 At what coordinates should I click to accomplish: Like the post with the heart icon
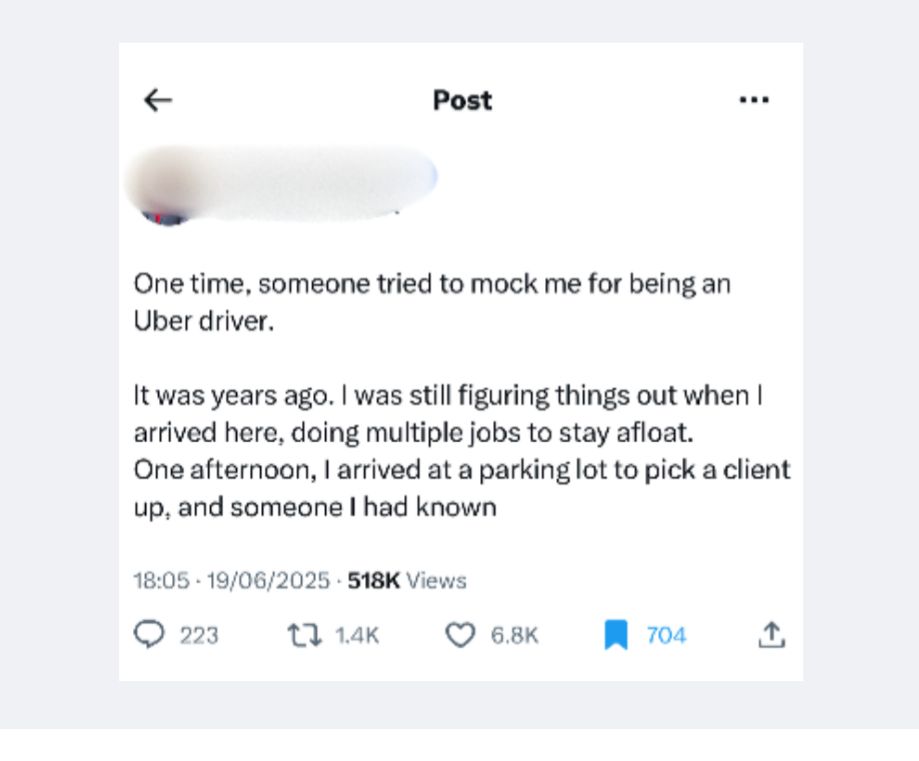point(459,635)
